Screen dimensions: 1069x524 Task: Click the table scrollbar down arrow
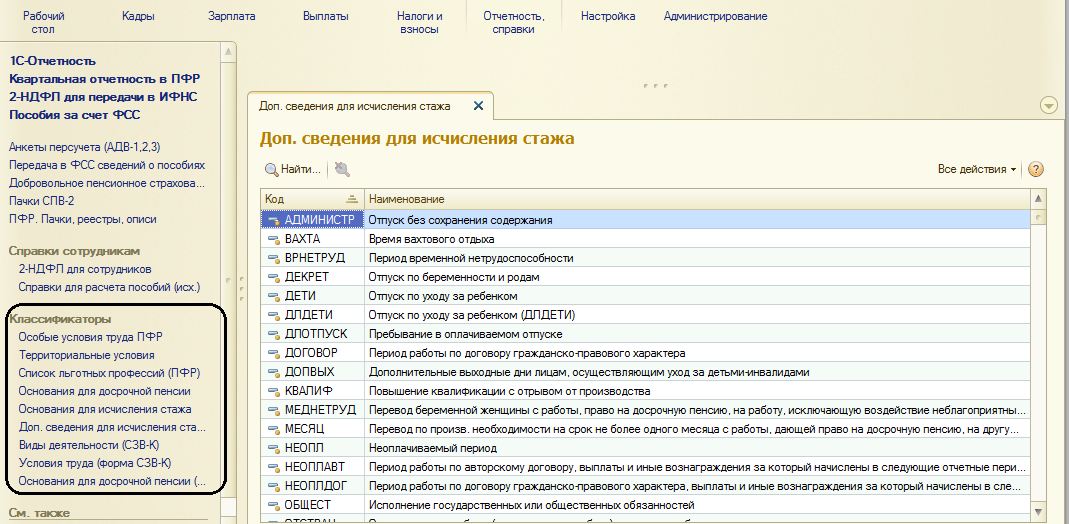[x=1038, y=511]
